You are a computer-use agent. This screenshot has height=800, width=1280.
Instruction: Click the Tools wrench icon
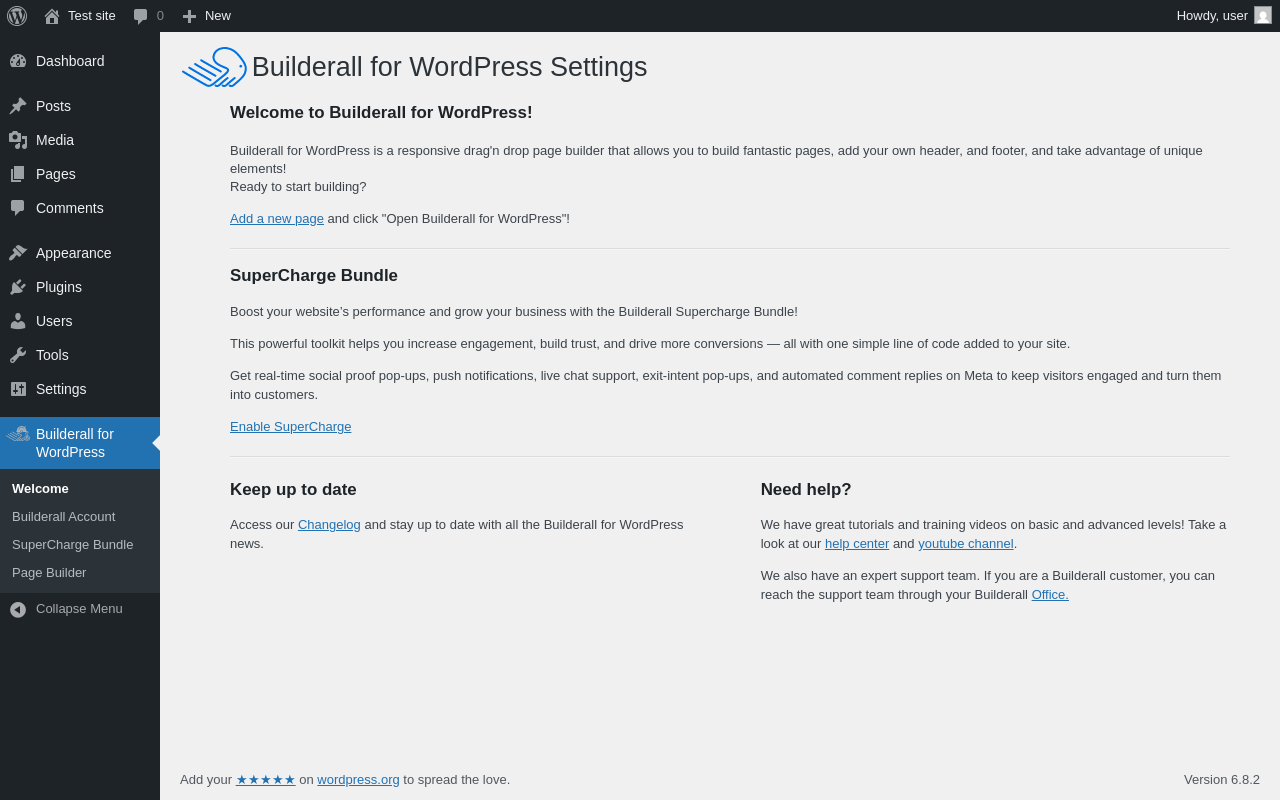tap(18, 355)
